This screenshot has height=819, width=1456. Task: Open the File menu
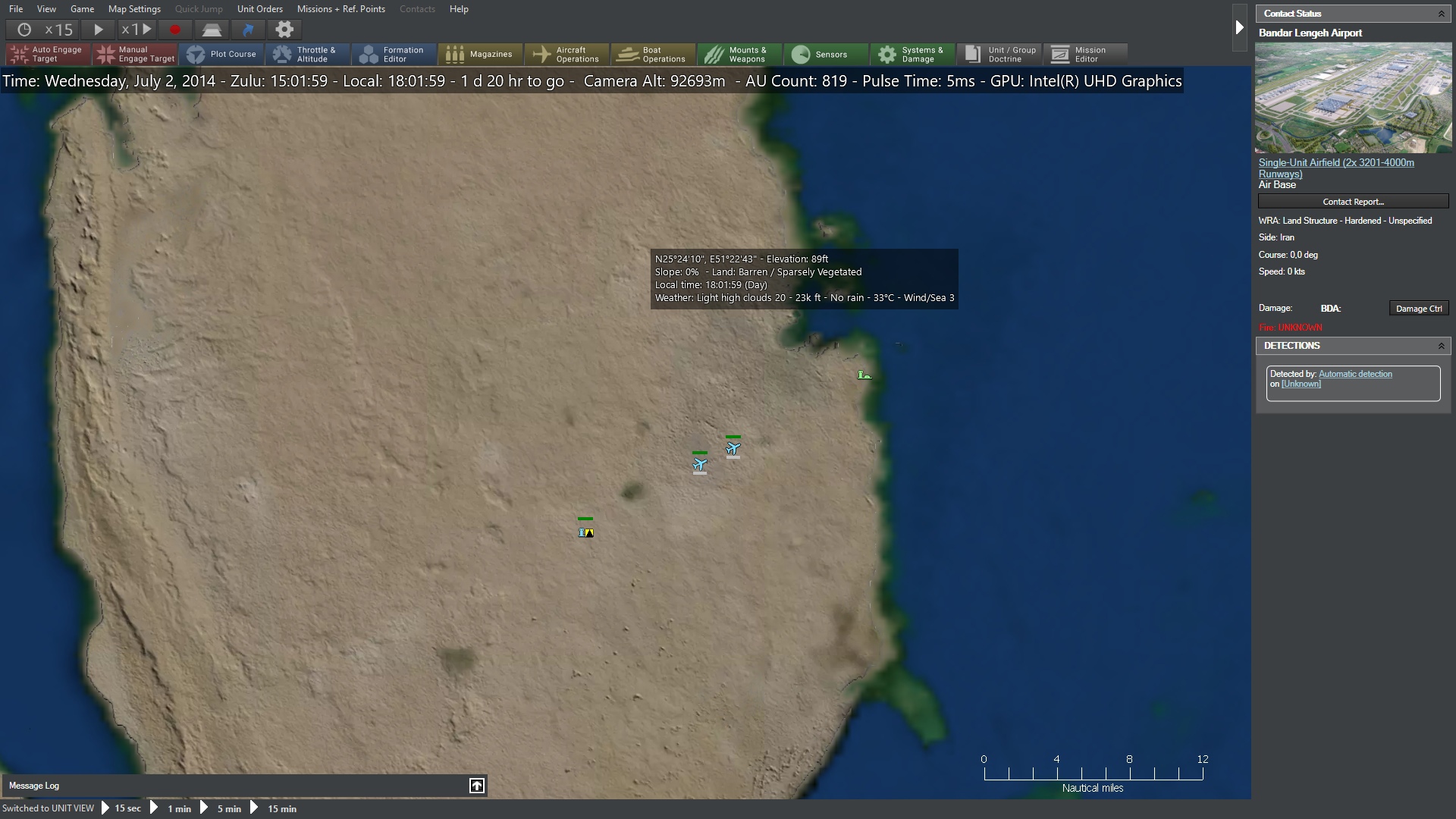coord(16,9)
